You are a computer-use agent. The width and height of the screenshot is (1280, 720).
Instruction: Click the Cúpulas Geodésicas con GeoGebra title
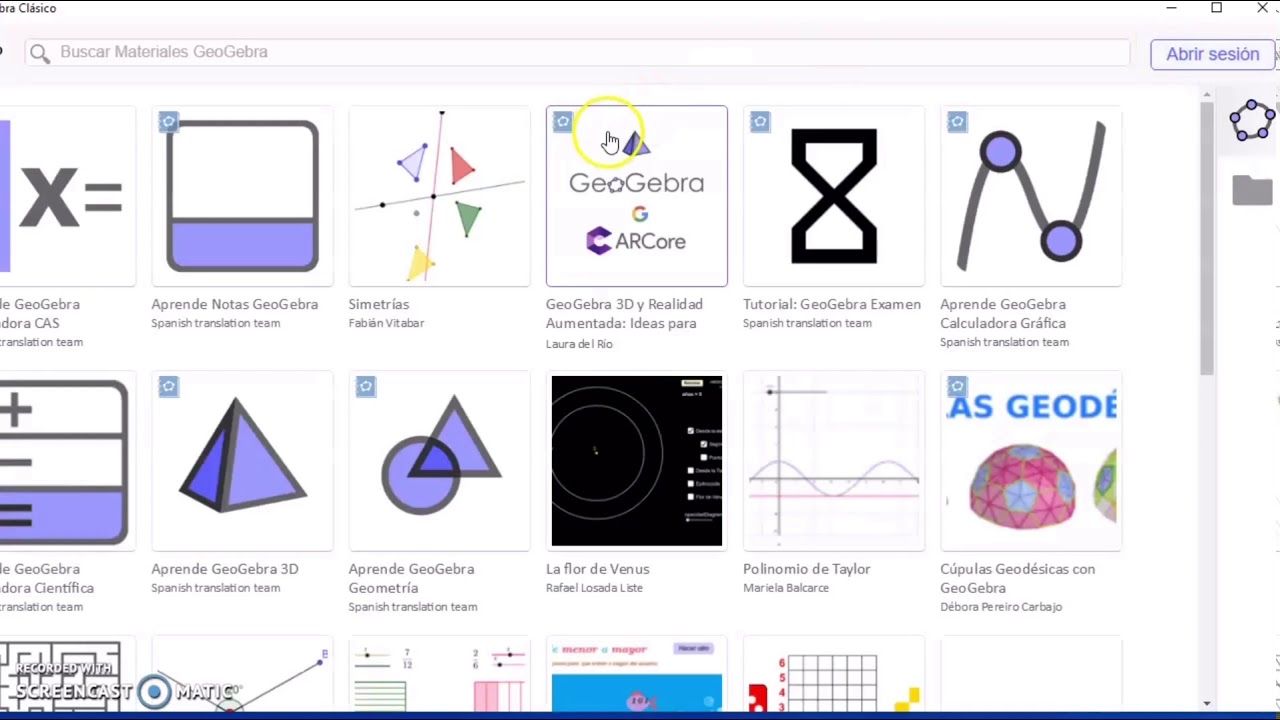pyautogui.click(x=1018, y=578)
